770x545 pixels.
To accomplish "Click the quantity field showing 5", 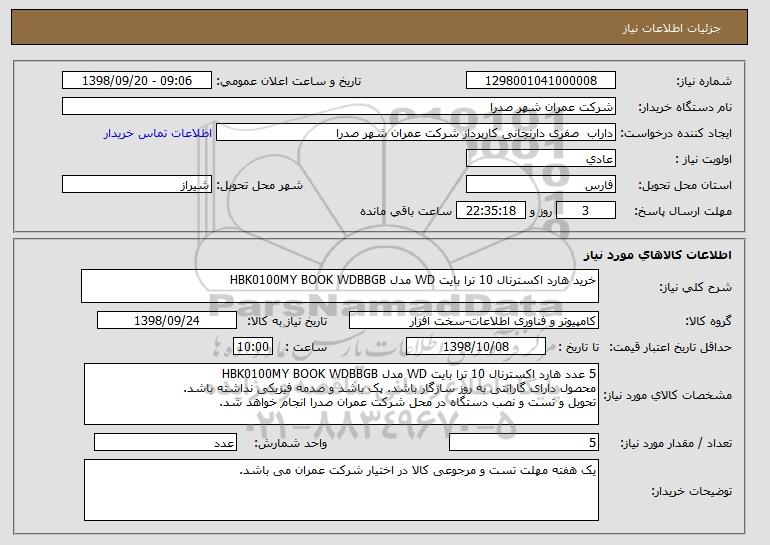I will 524,442.
